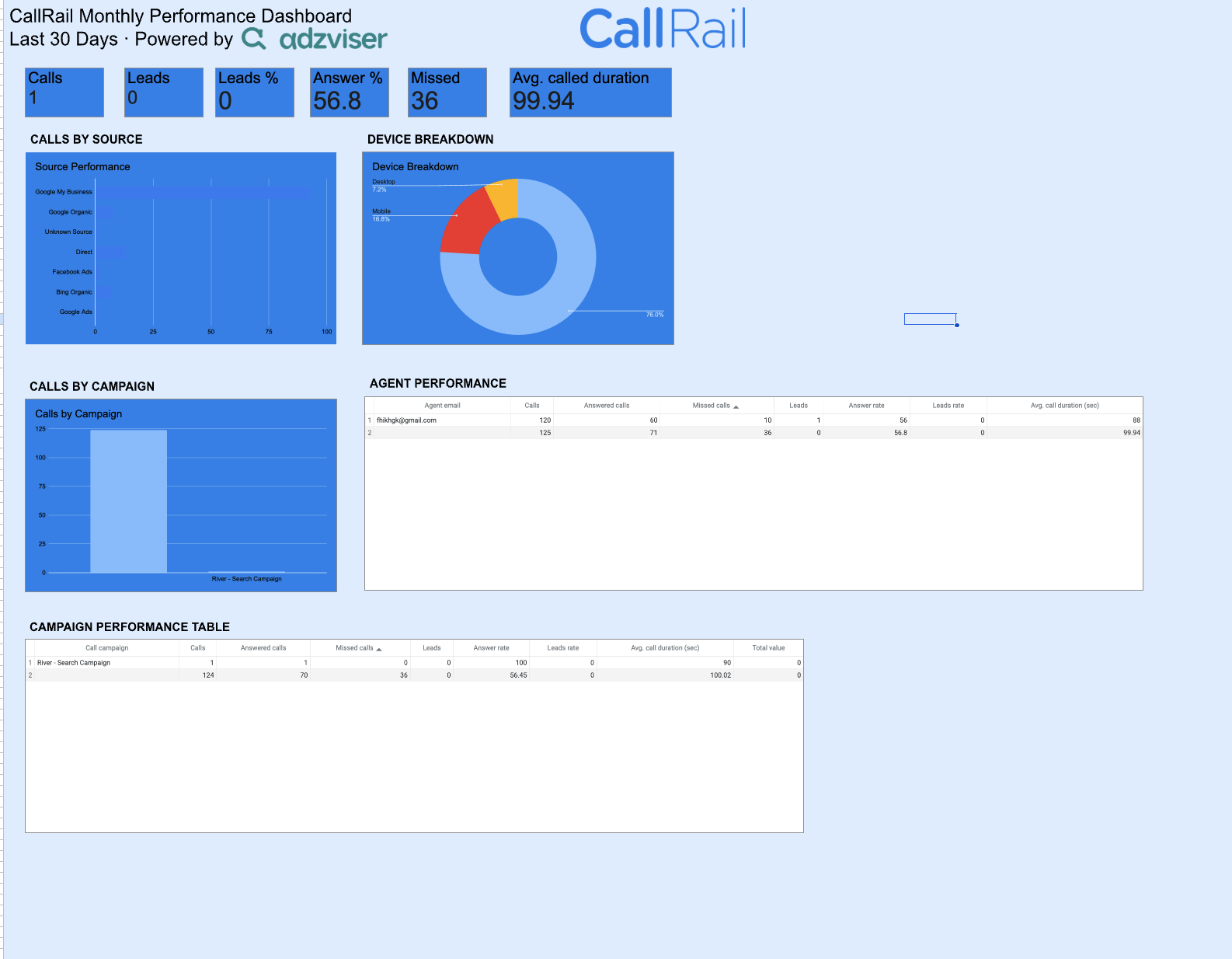Click the fill handle of the selected cell

point(957,325)
